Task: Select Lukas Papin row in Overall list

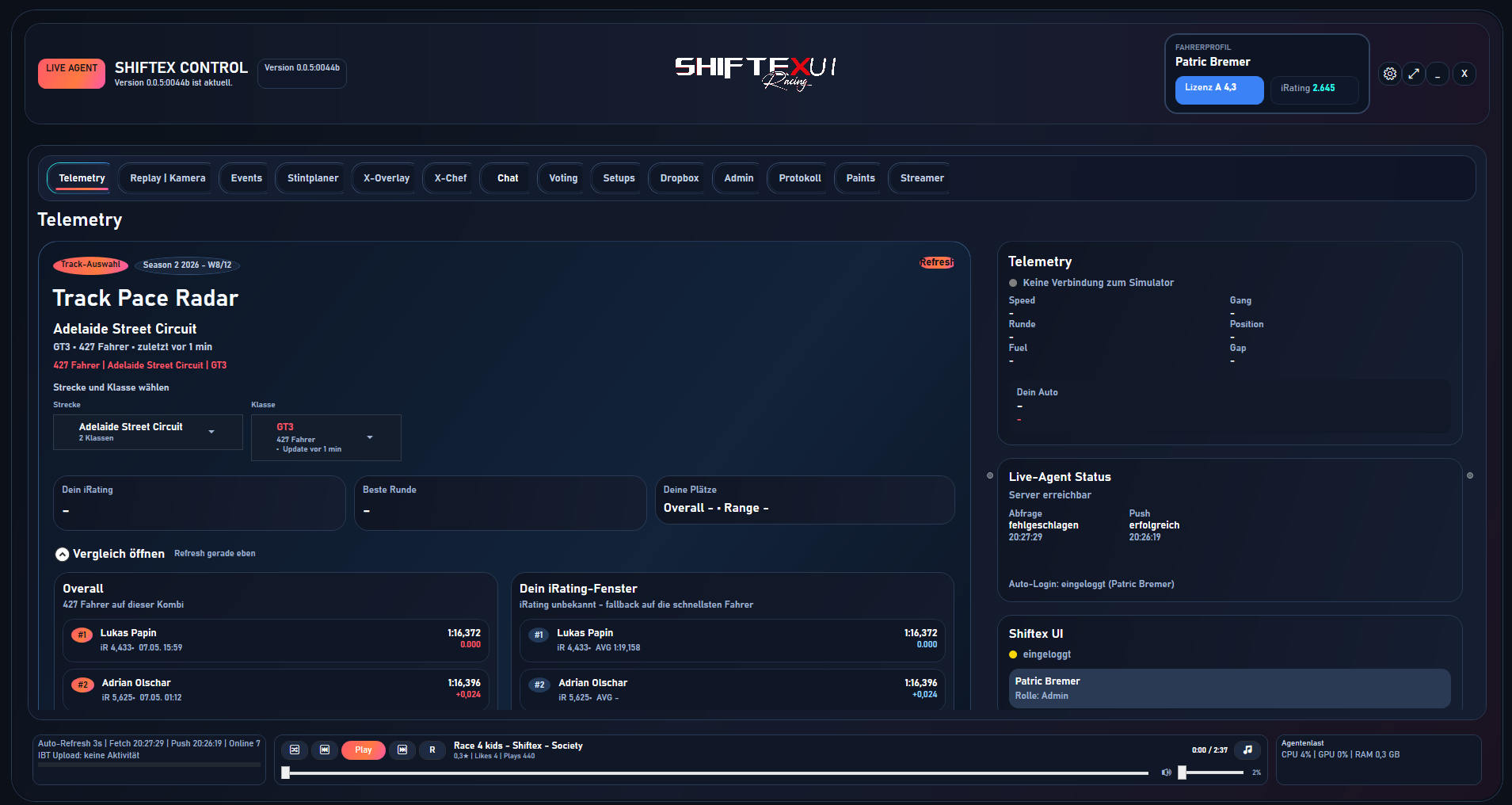Action: coord(276,640)
